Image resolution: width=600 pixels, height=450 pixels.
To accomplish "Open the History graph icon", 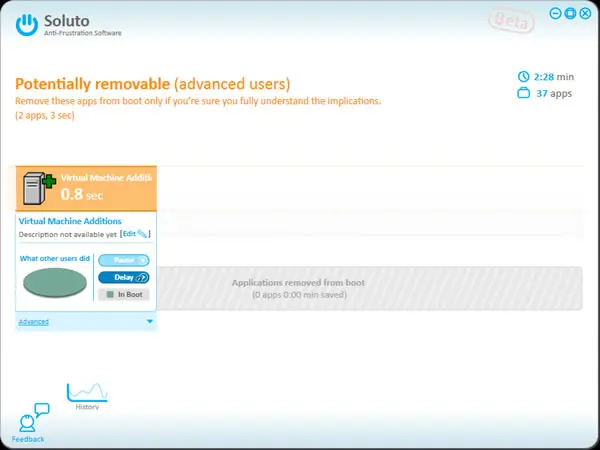I will click(87, 393).
